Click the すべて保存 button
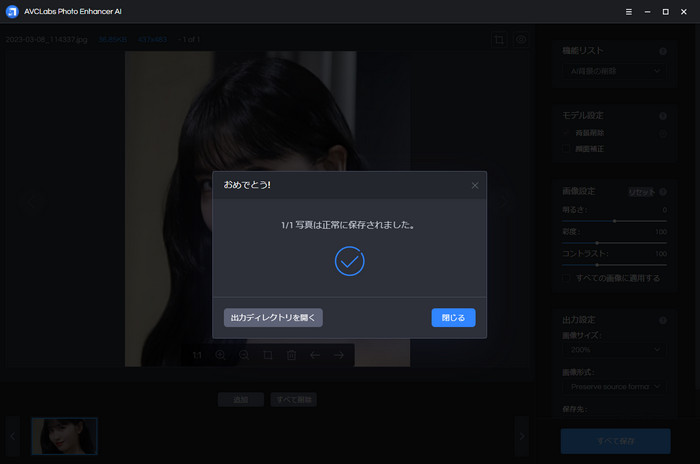This screenshot has height=464, width=700. [x=615, y=441]
